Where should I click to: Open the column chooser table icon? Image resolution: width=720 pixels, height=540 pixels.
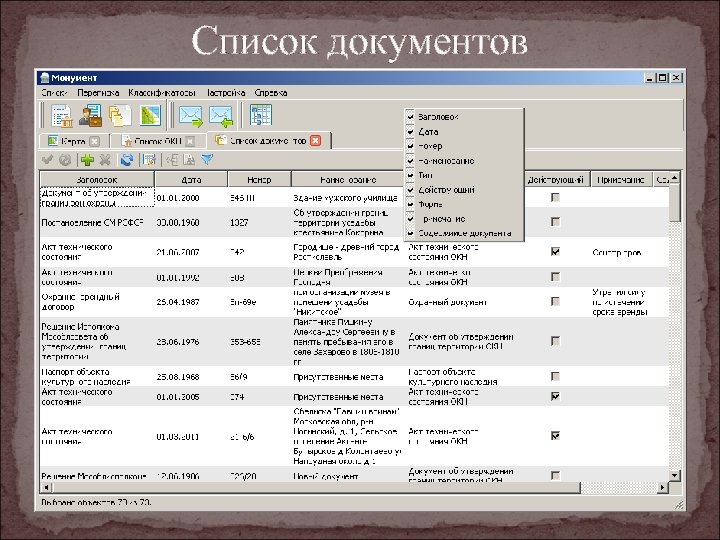(x=149, y=160)
